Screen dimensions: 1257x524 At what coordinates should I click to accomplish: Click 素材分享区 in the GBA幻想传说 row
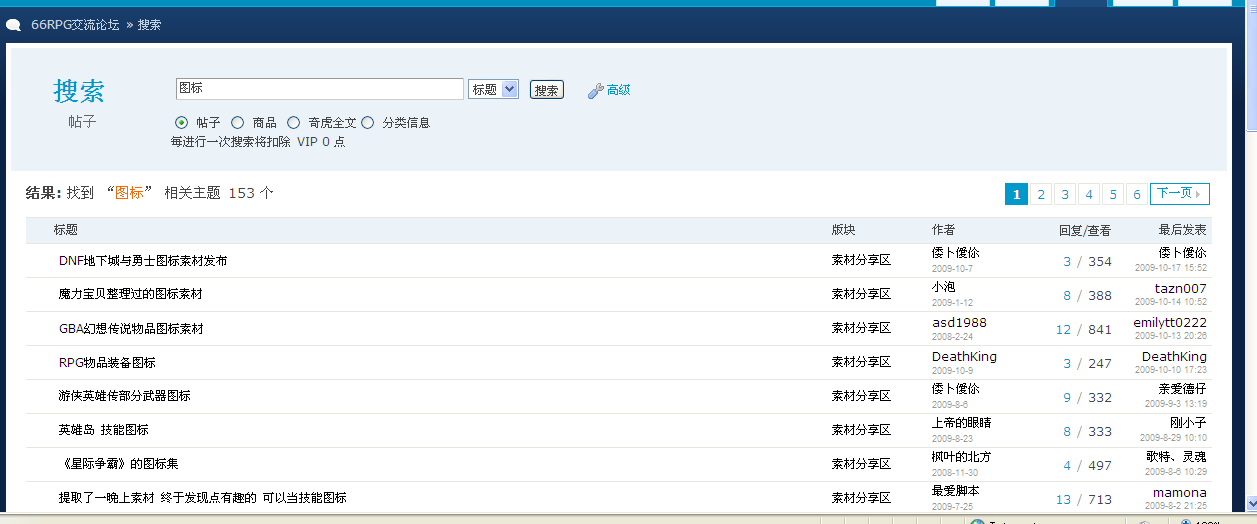click(x=861, y=329)
